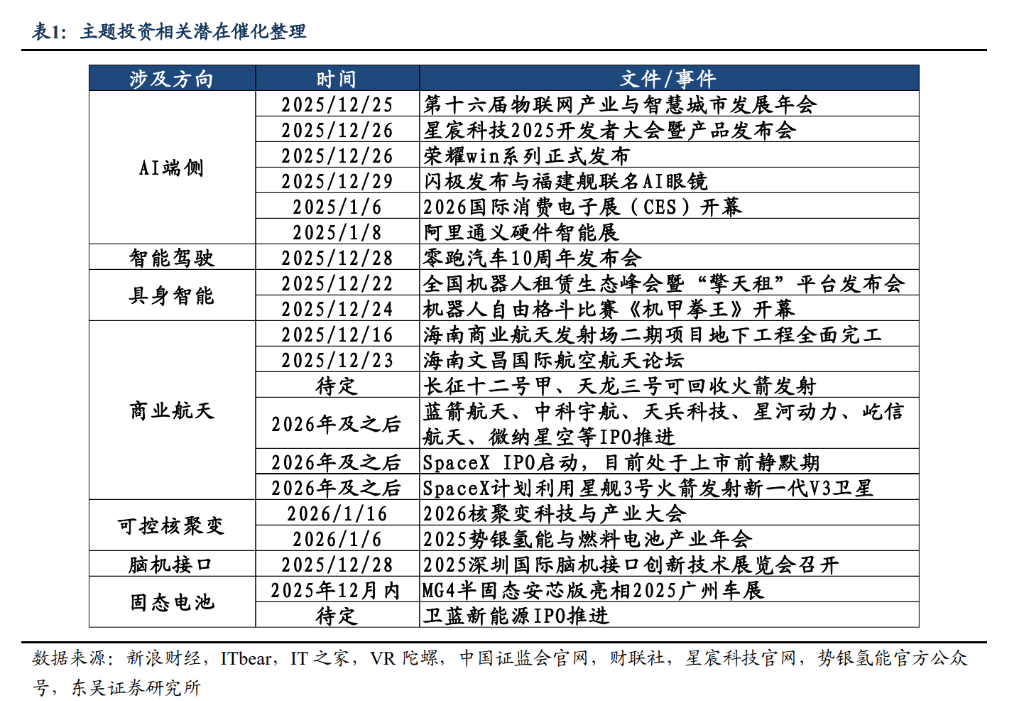
Task: Click the 2026国际消费电子展 CES event row
Action: pyautogui.click(x=669, y=206)
